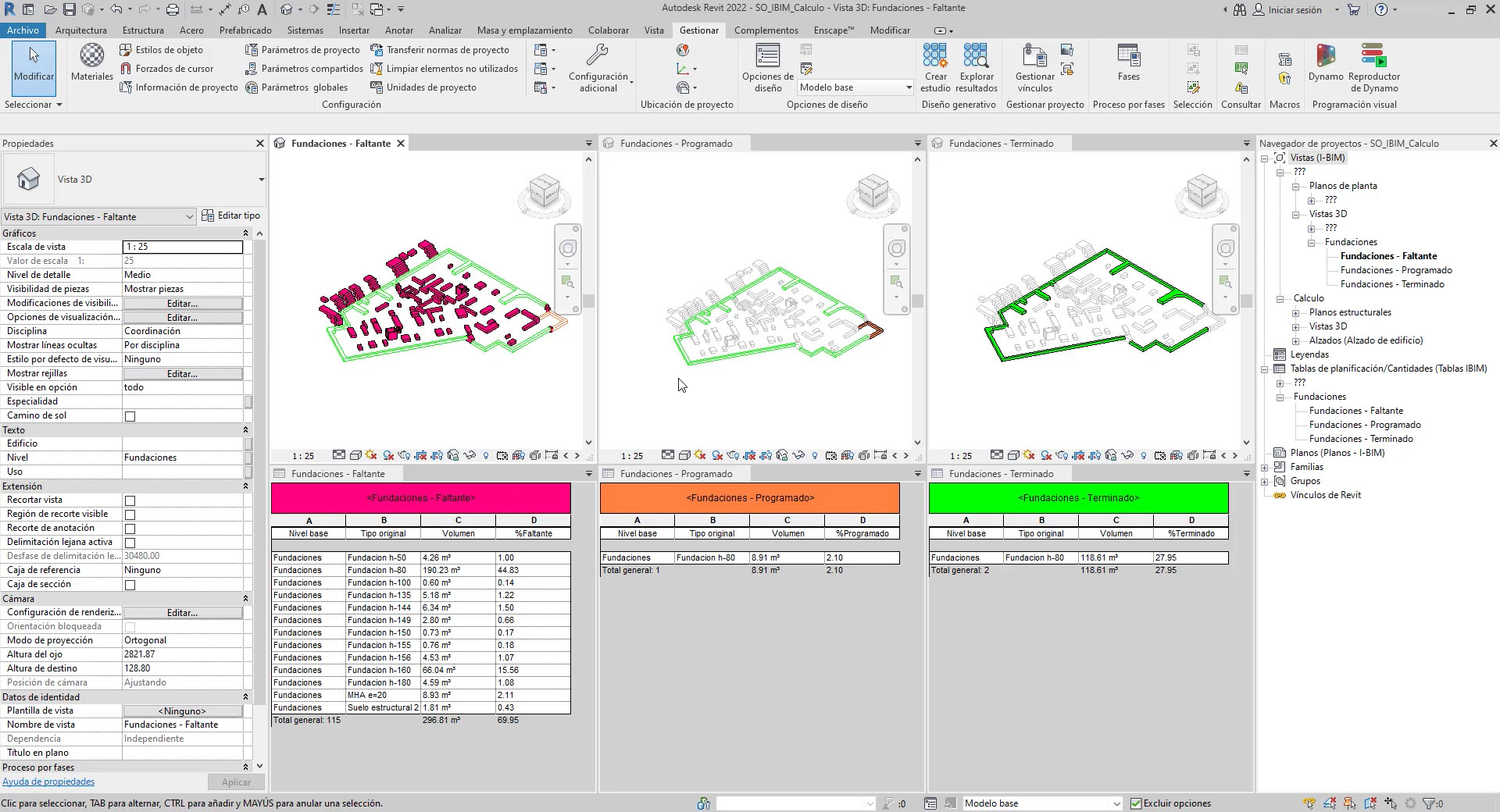Click the Editar tipo button
Image resolution: width=1500 pixels, height=812 pixels.
pos(231,215)
